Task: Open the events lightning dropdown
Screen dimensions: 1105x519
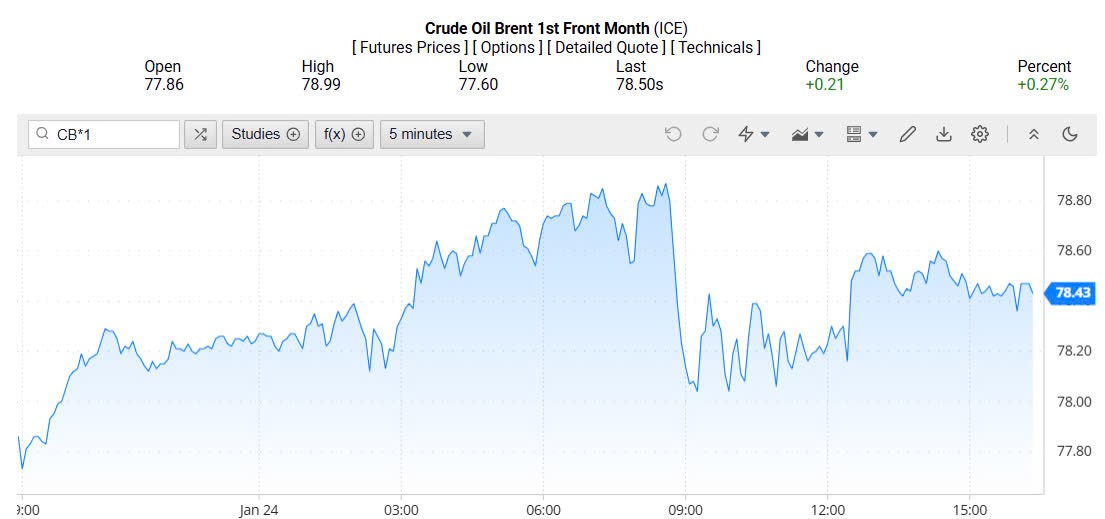Action: pos(753,134)
